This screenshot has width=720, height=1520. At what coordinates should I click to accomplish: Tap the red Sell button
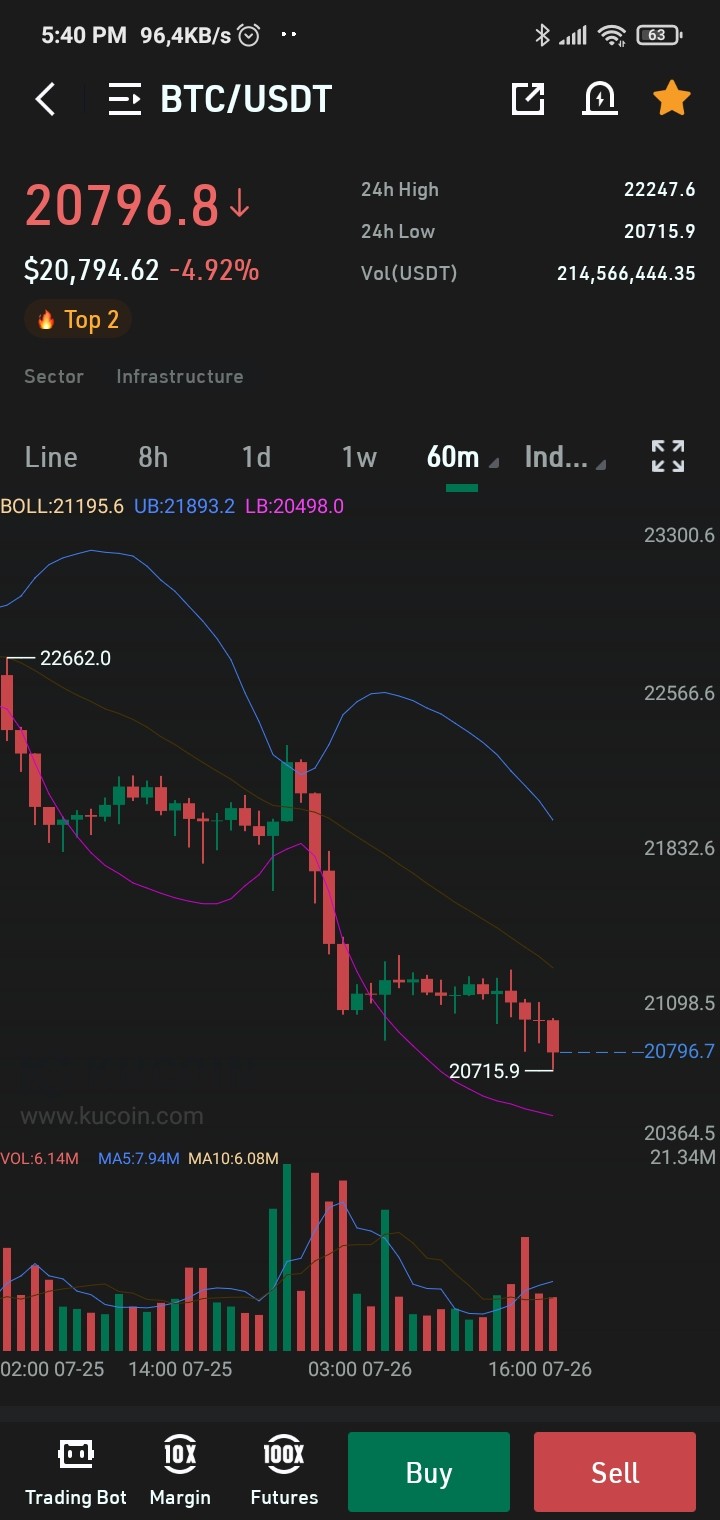click(615, 1472)
